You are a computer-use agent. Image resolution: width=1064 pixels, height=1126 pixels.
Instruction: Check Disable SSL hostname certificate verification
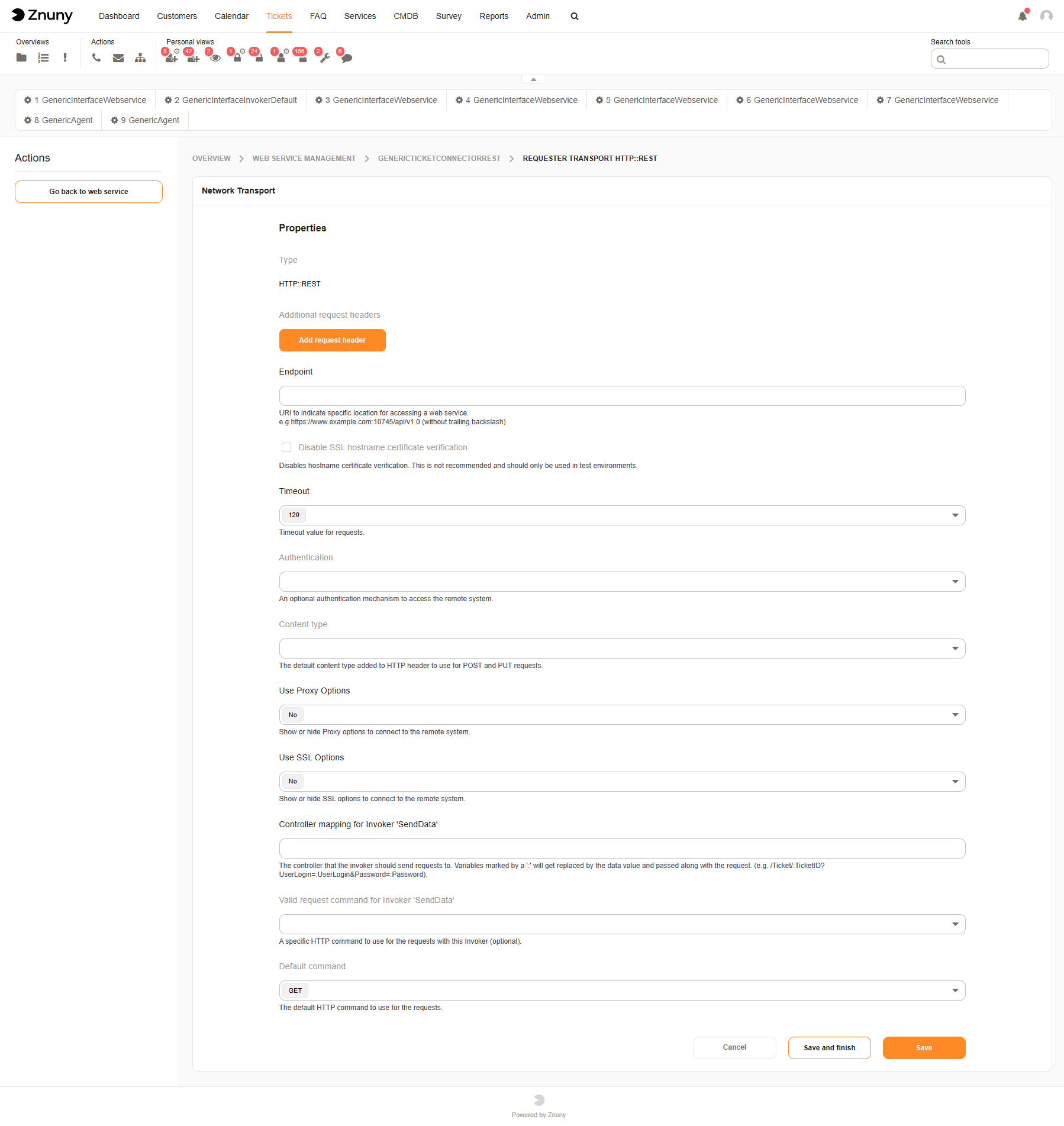(x=286, y=447)
